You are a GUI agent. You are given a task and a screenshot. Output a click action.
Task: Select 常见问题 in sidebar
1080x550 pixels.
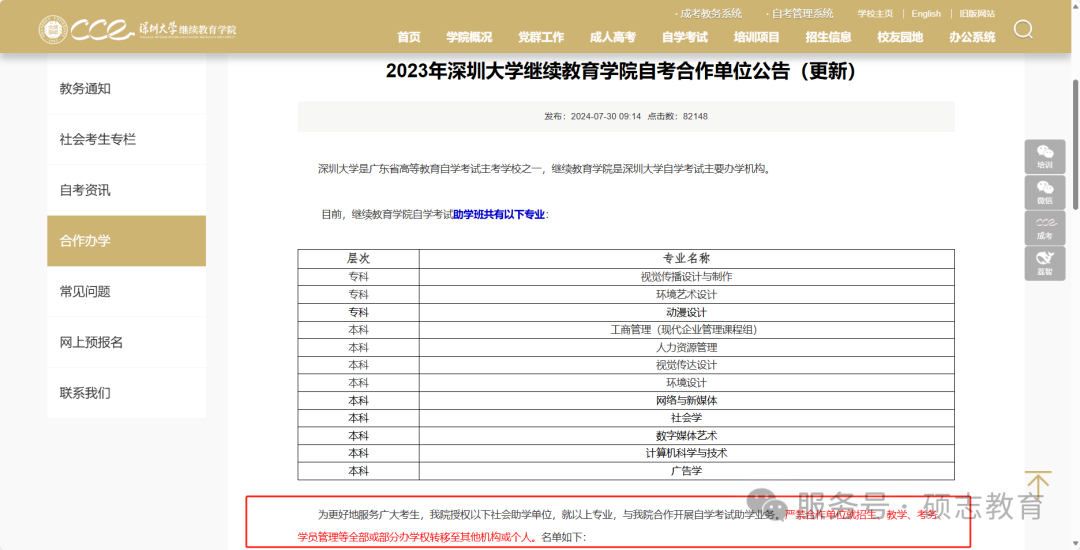click(x=126, y=292)
